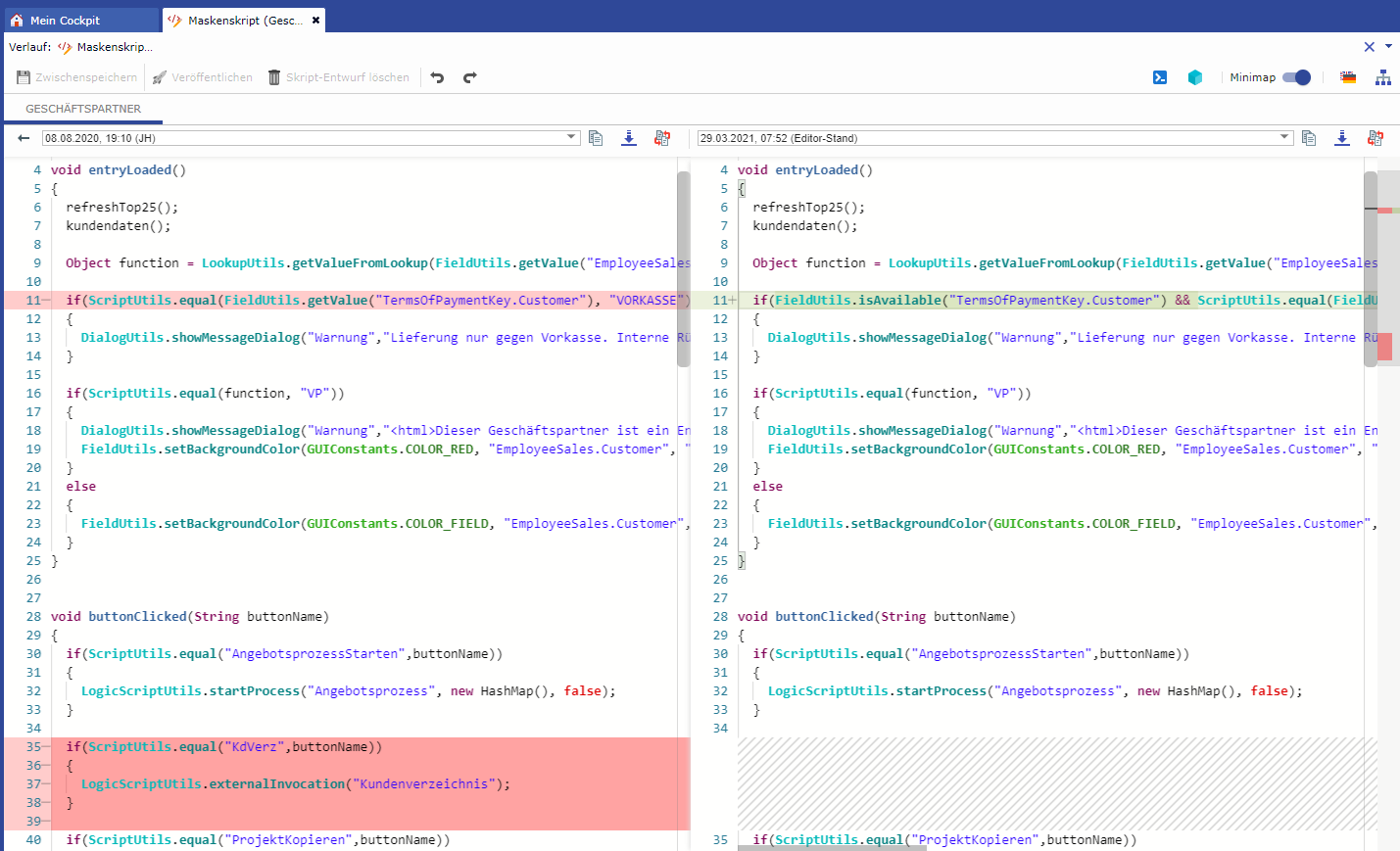Click the Skript-Entwurf löschen button
The height and width of the screenshot is (851, 1400).
339,77
